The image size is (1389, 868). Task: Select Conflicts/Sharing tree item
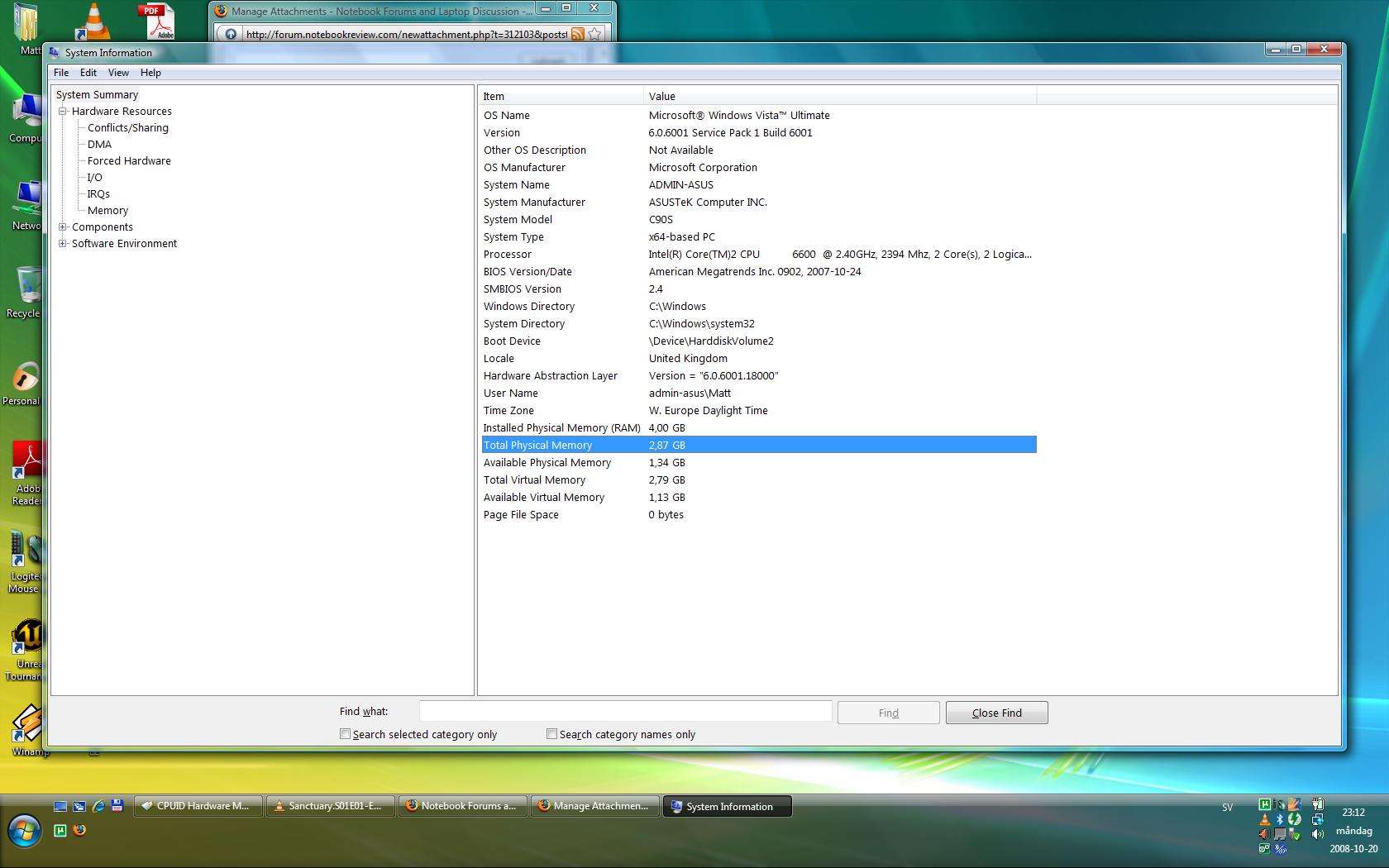click(x=128, y=127)
